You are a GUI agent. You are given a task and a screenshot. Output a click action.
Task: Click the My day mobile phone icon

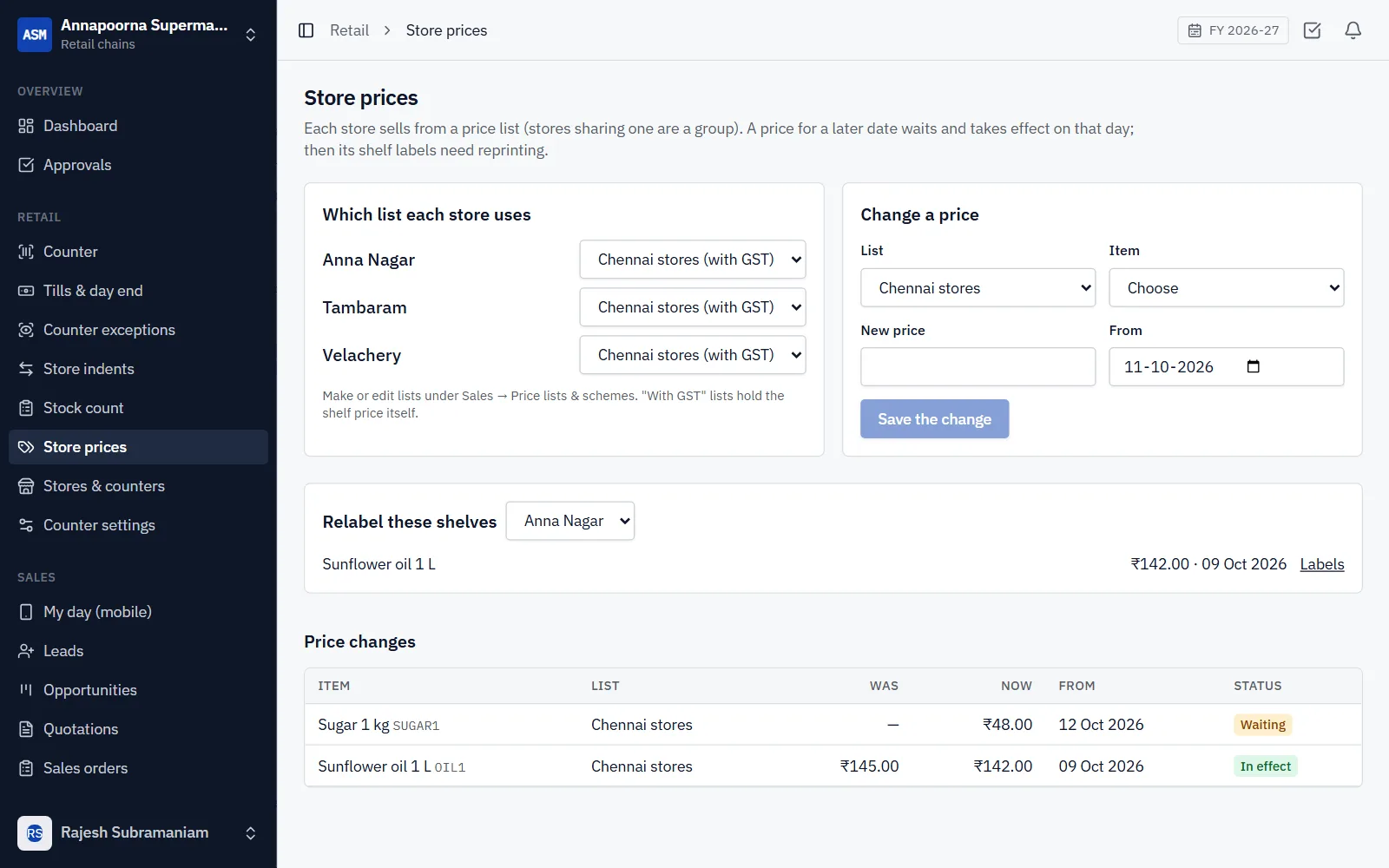(26, 612)
